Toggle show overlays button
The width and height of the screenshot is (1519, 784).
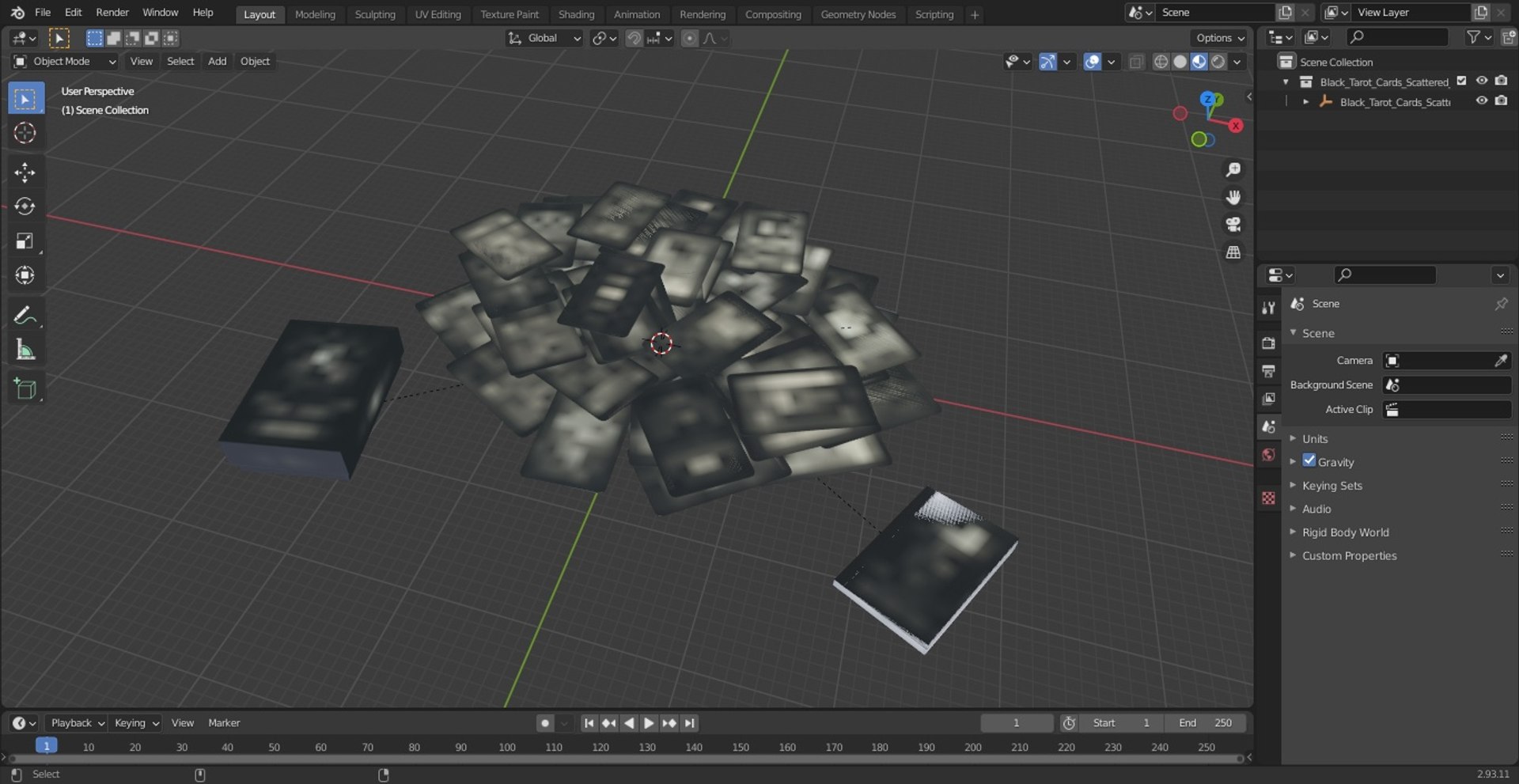1092,62
